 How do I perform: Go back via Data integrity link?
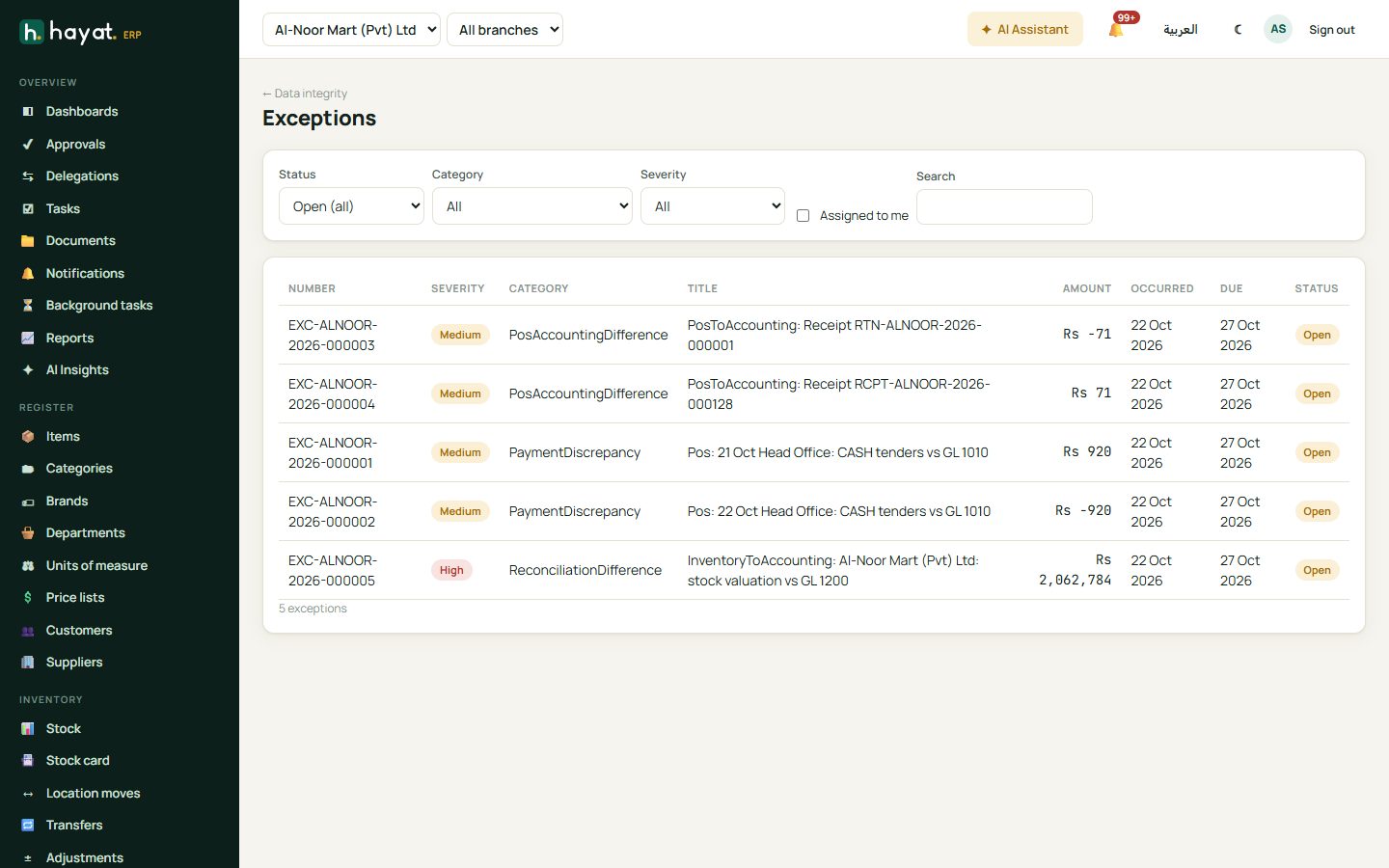coord(305,94)
